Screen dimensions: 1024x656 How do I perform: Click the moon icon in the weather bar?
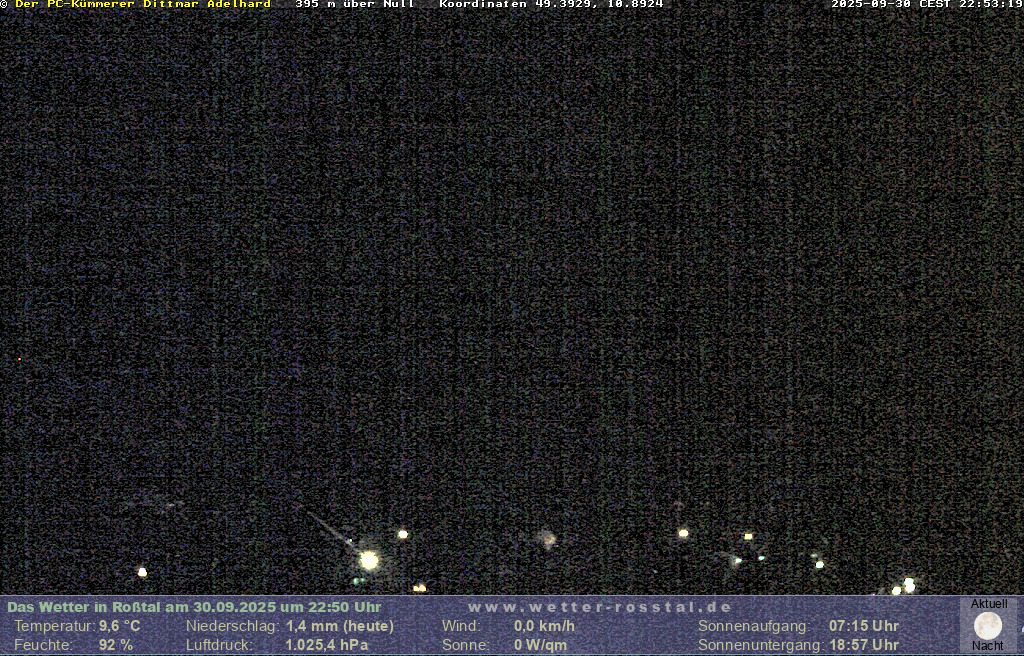tap(987, 626)
